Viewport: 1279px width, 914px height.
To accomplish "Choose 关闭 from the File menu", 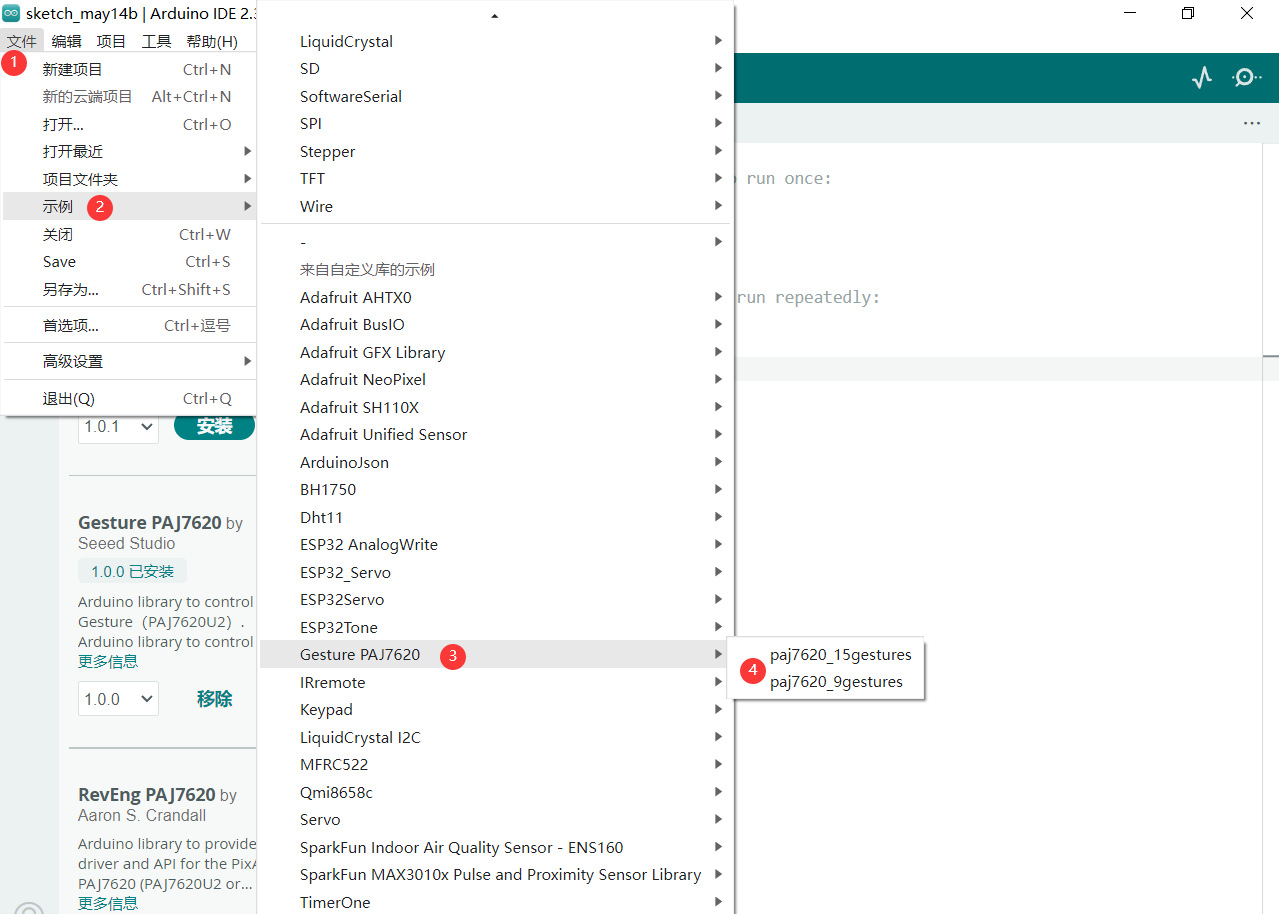I will click(x=129, y=234).
